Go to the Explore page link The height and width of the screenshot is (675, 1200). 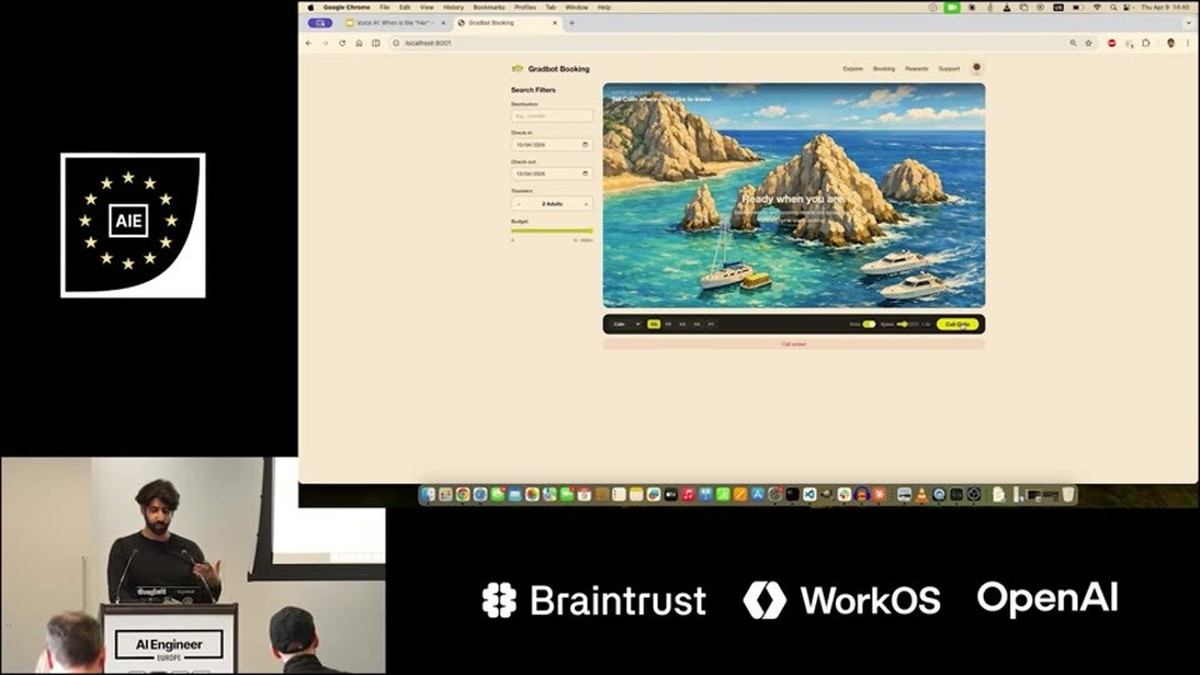click(x=853, y=69)
